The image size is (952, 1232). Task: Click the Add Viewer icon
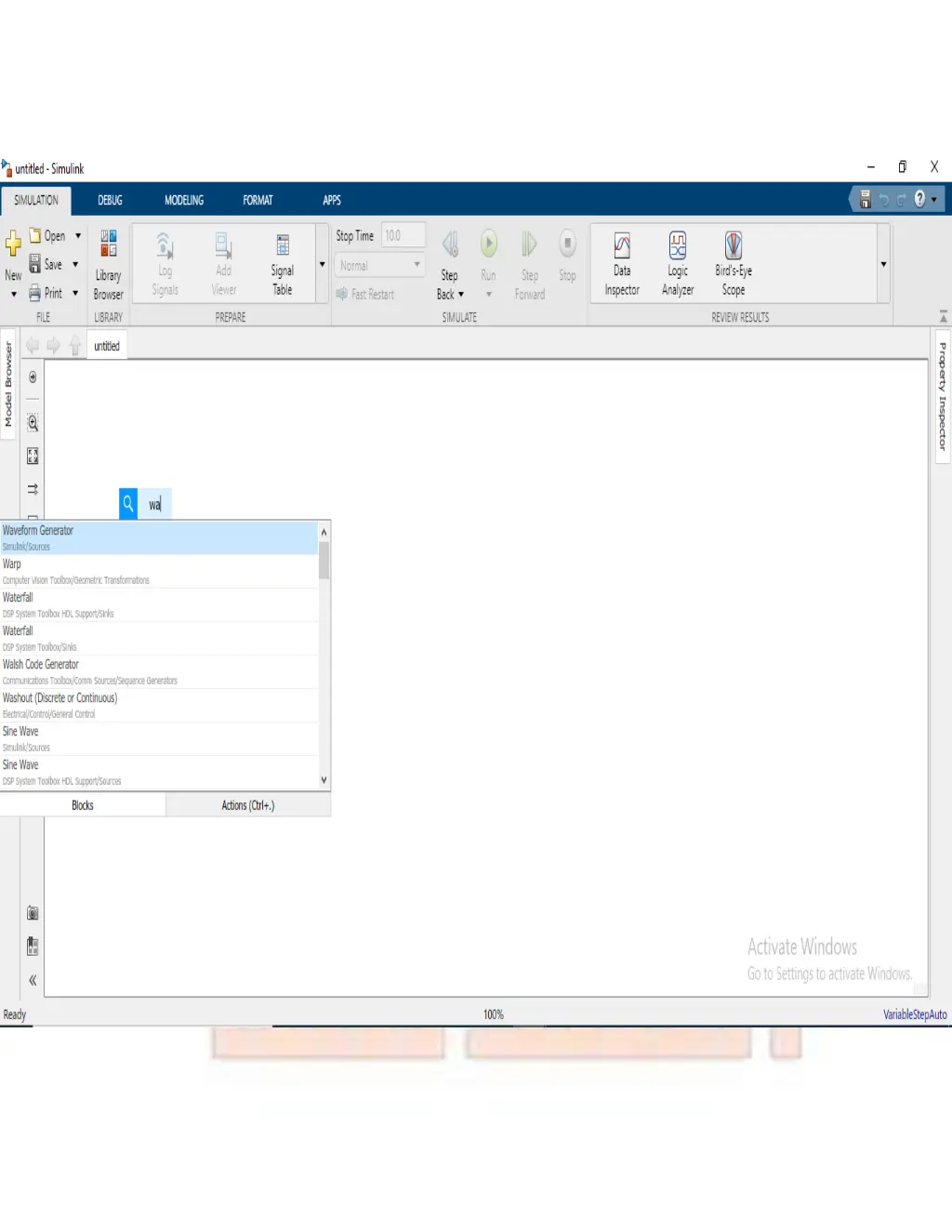point(224,245)
